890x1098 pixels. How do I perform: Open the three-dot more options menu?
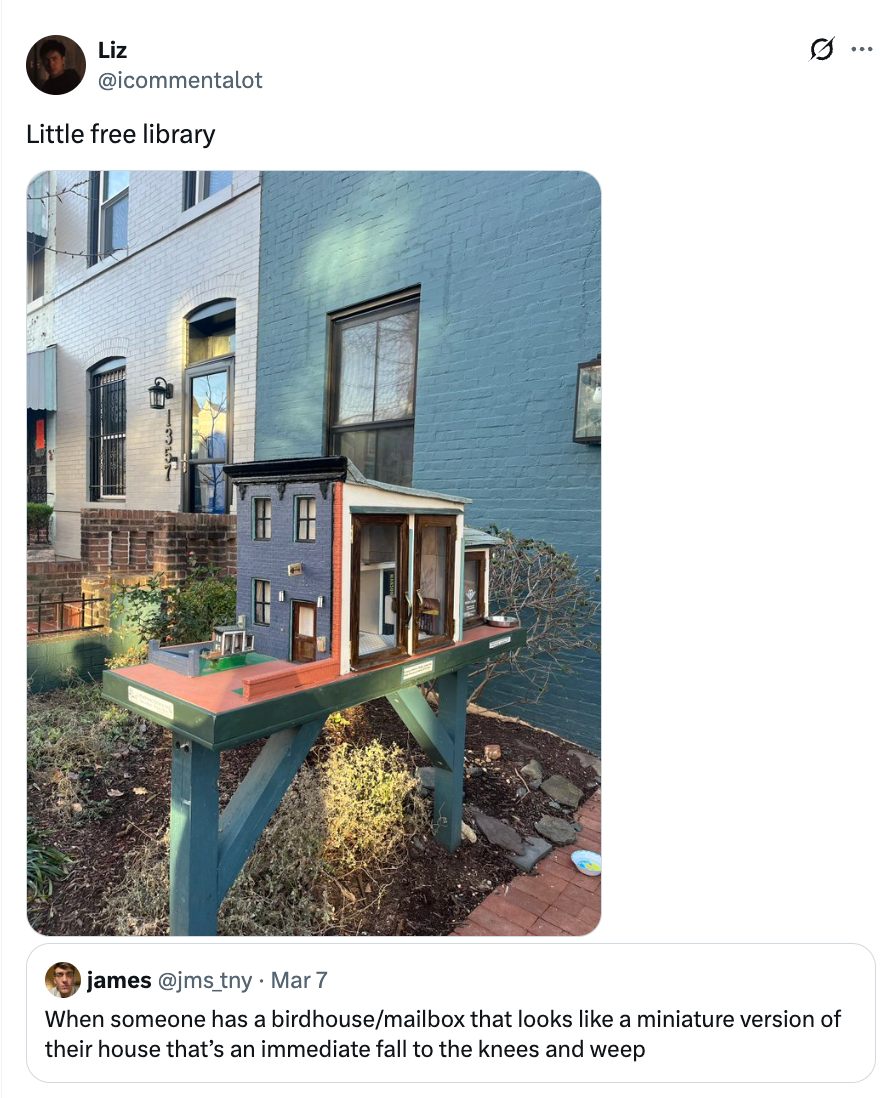861,49
